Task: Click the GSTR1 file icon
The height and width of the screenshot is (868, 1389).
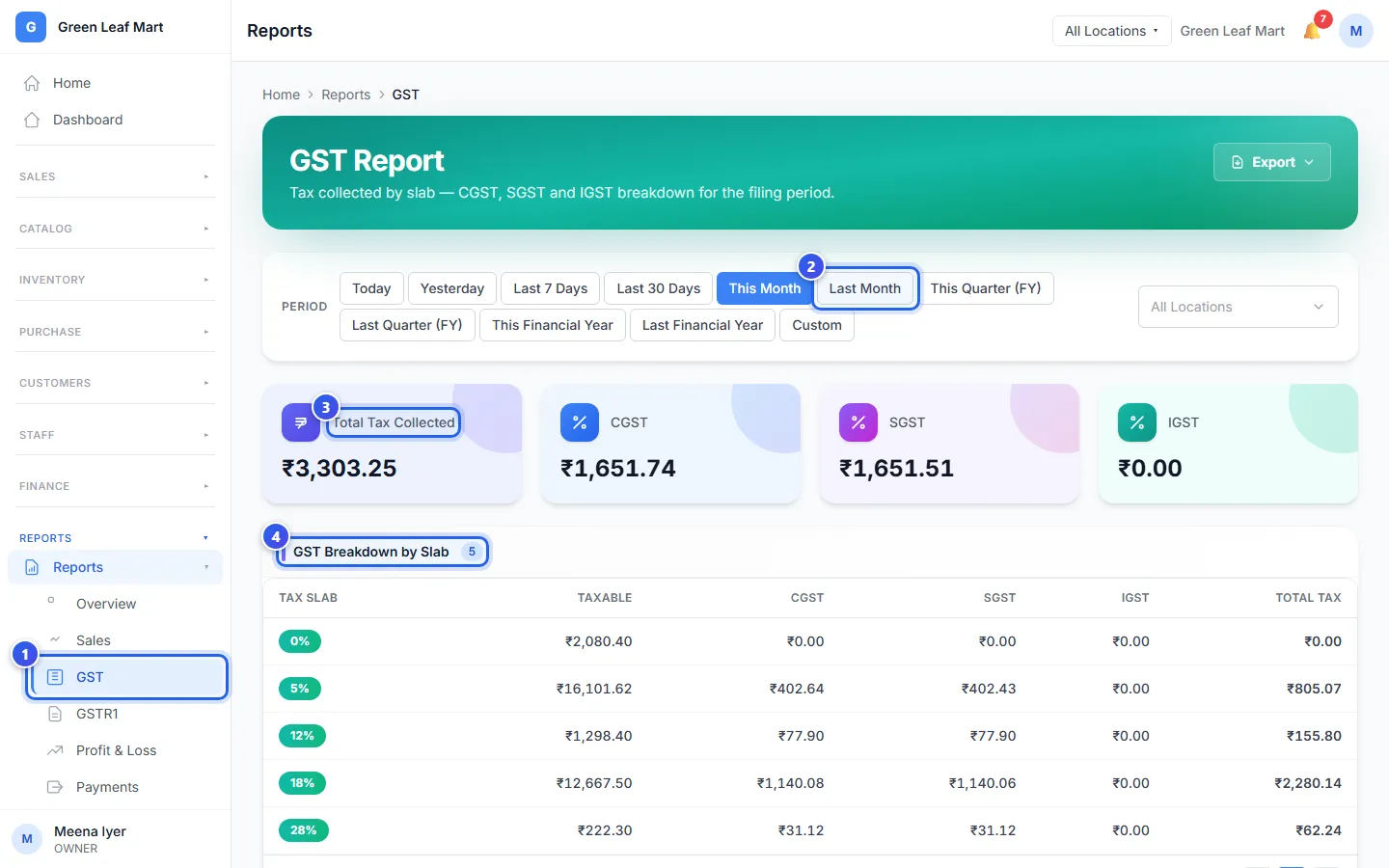Action: (55, 714)
